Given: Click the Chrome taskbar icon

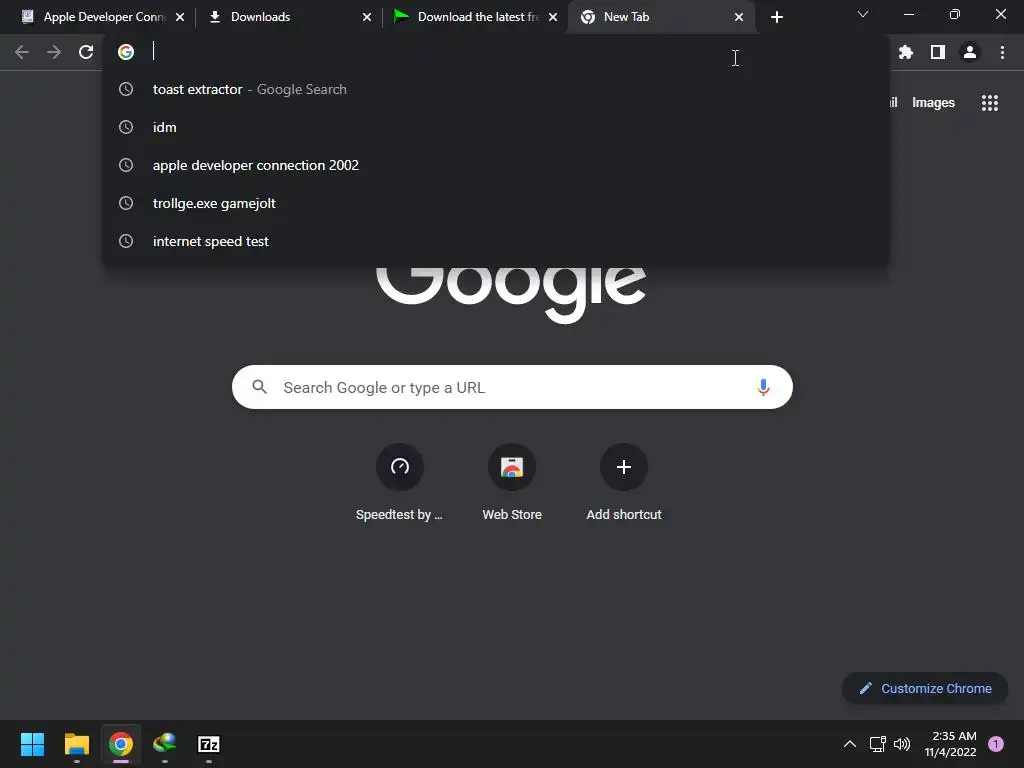Looking at the screenshot, I should (121, 744).
